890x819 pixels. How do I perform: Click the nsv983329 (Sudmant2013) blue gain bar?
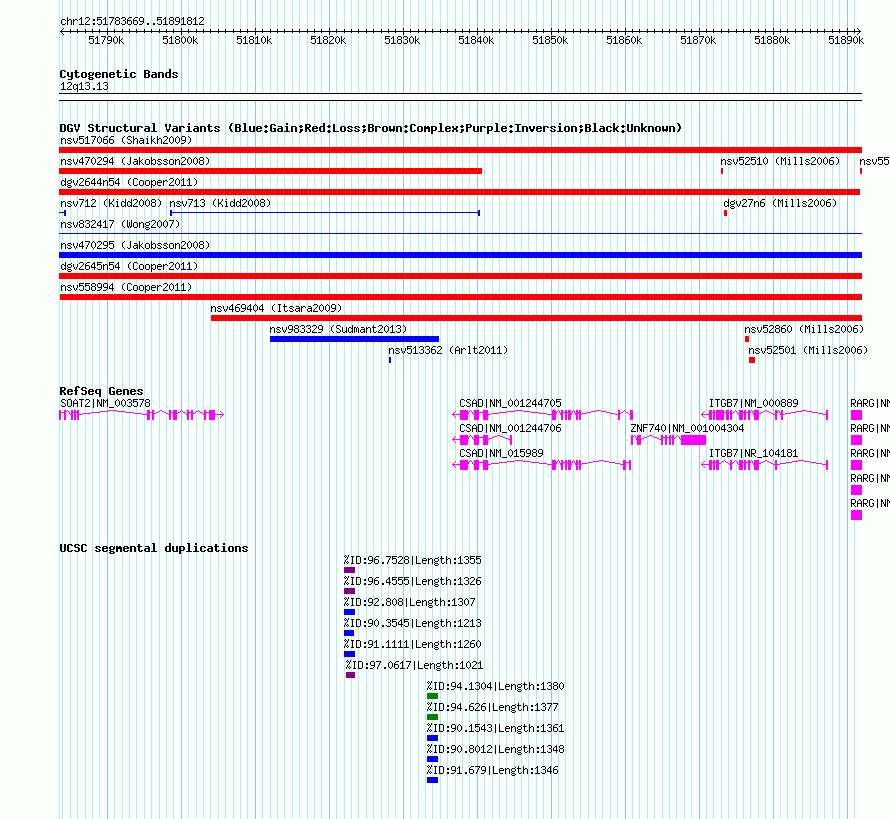[x=354, y=339]
